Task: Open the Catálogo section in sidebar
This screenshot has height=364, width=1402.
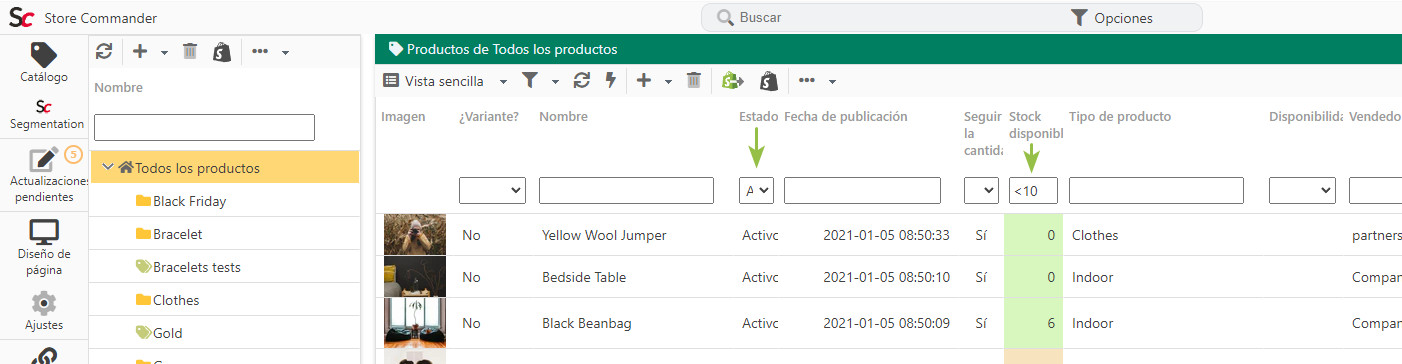Action: coord(44,62)
